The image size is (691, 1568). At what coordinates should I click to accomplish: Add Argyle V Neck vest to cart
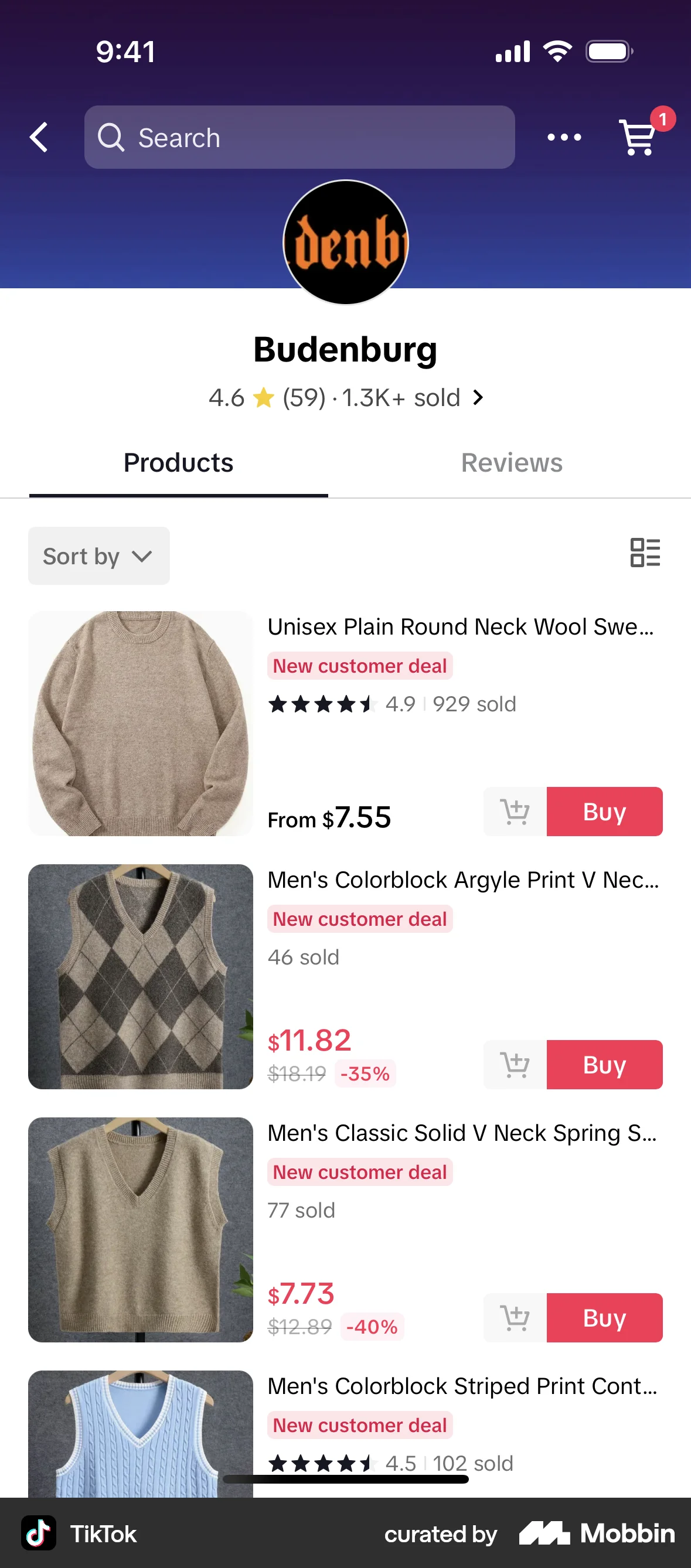click(x=515, y=1065)
